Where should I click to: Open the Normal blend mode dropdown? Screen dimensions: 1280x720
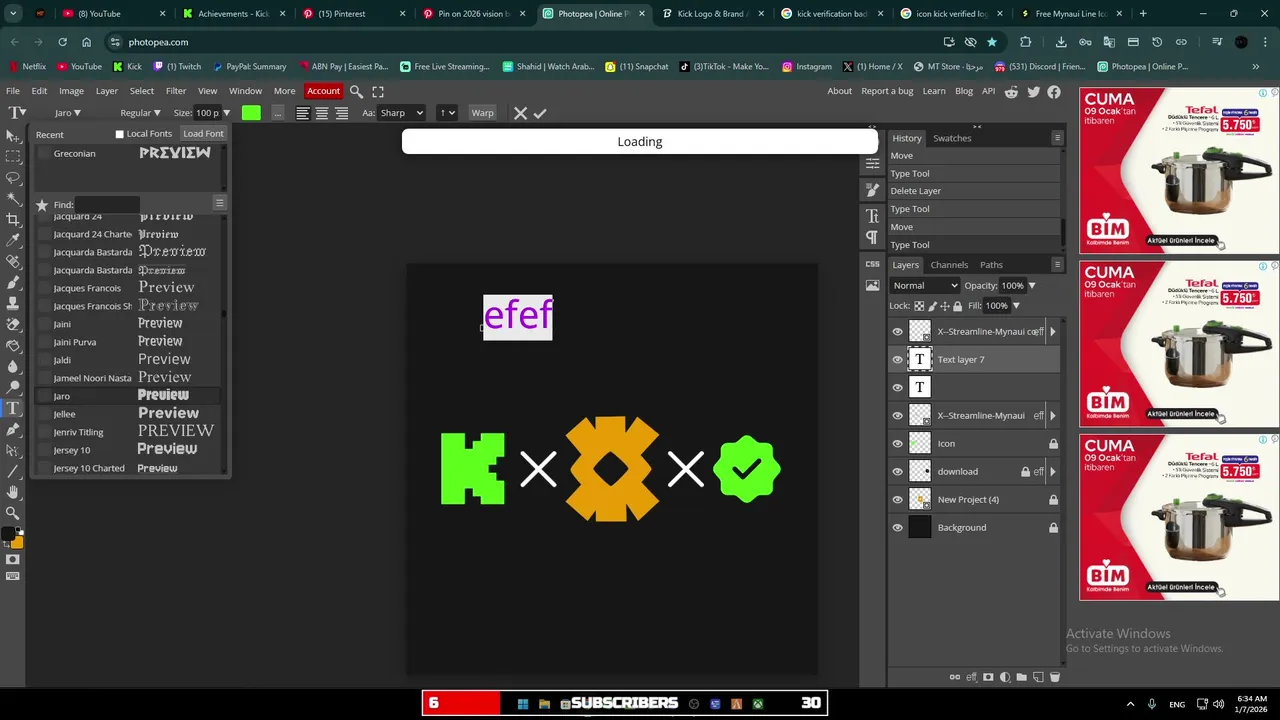click(924, 286)
